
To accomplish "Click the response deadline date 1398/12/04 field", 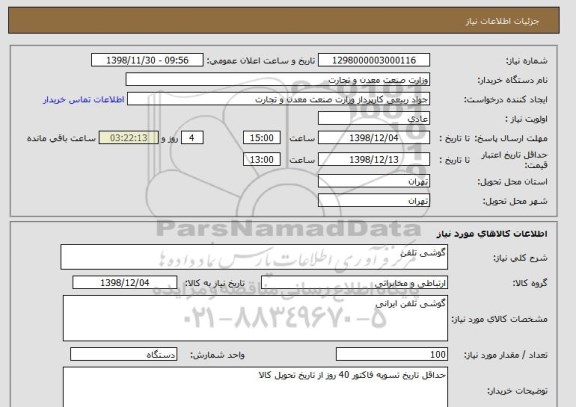I will [x=374, y=138].
